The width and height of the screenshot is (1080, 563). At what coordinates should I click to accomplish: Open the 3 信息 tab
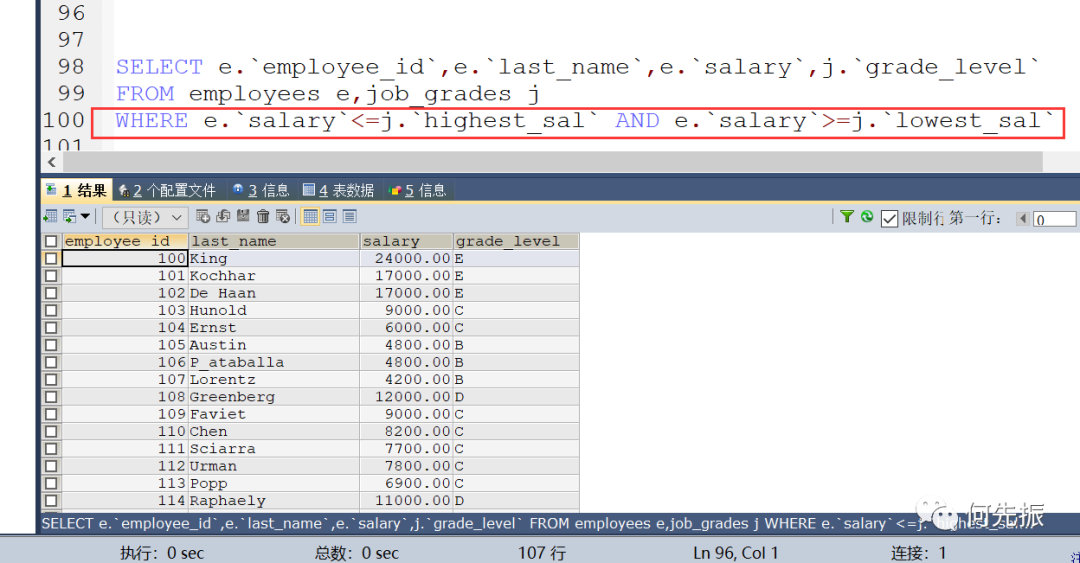coord(261,191)
